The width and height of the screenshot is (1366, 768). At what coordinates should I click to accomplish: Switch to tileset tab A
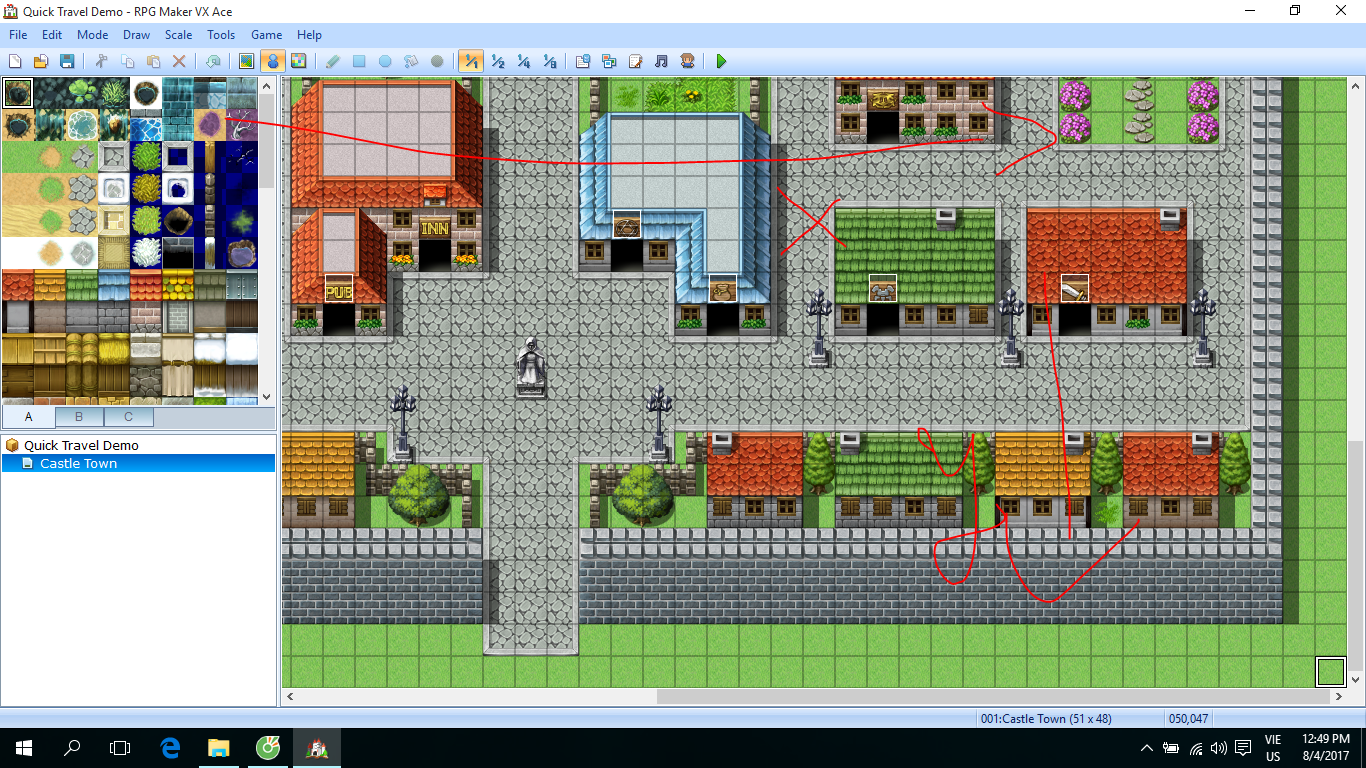pos(29,417)
